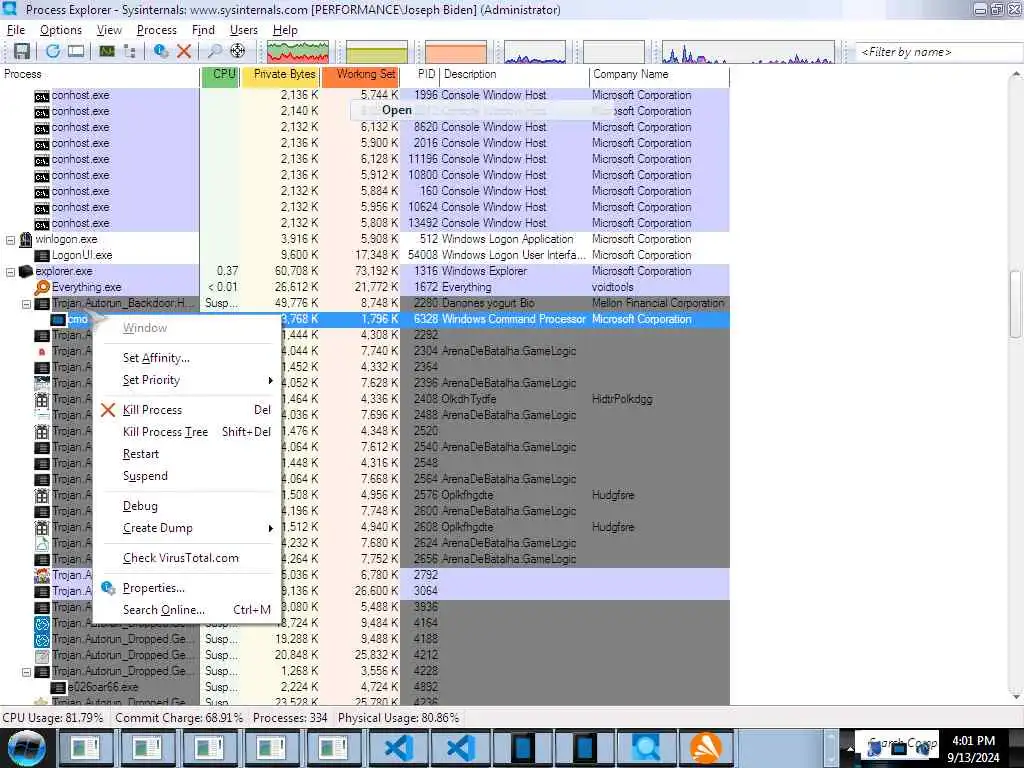This screenshot has width=1024, height=768.
Task: Collapse the Trojan.Autorun_Backdoor tree node
Action: click(x=27, y=304)
